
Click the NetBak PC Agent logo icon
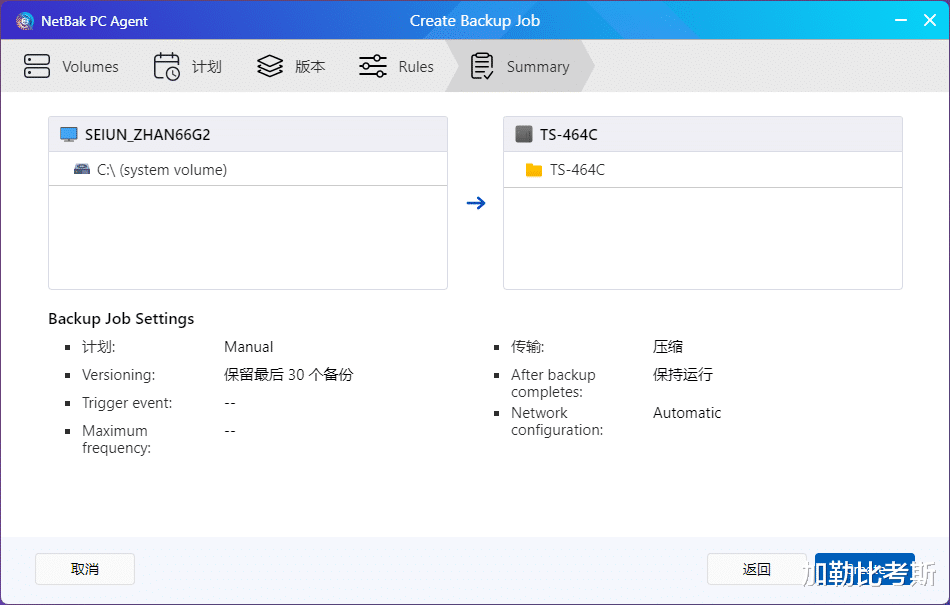[x=25, y=21]
